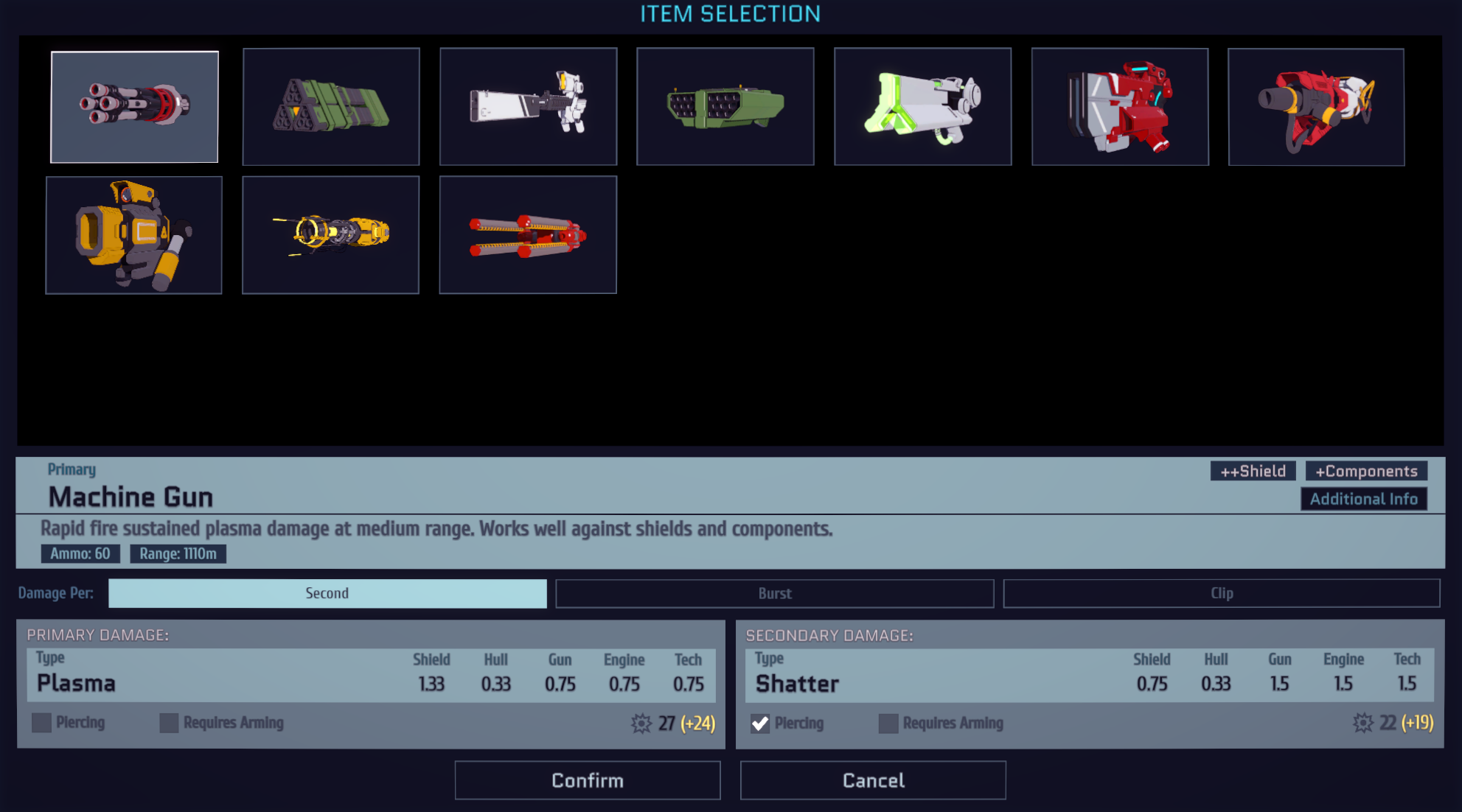Image resolution: width=1462 pixels, height=812 pixels.
Task: Click secondary damage bonus (+19)
Action: 1417,723
